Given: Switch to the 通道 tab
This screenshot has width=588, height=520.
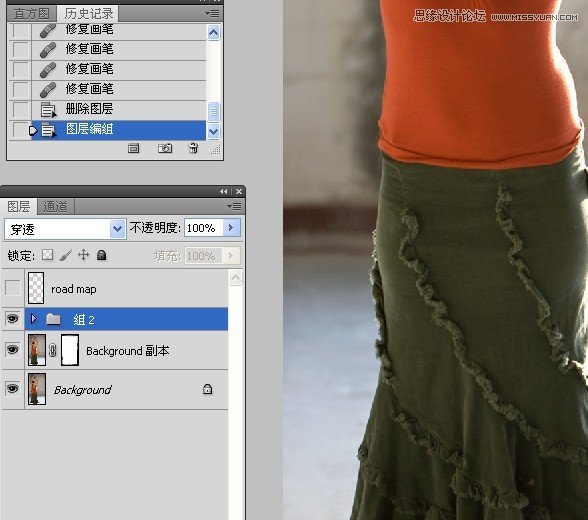Looking at the screenshot, I should [55, 207].
